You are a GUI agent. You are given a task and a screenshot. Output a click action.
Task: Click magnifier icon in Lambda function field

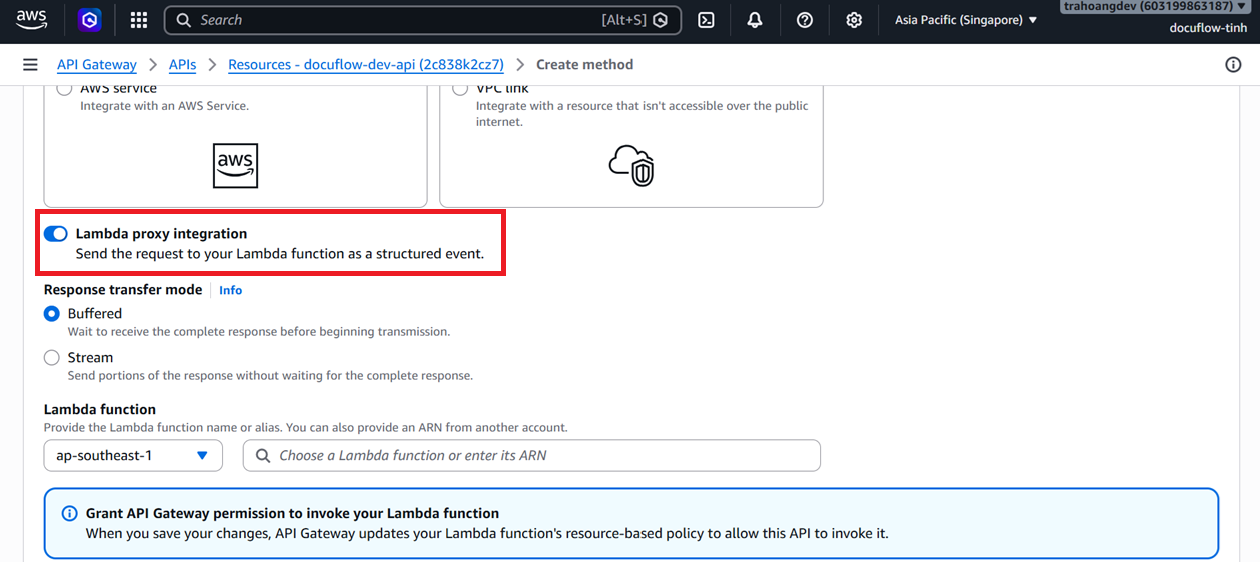point(263,455)
